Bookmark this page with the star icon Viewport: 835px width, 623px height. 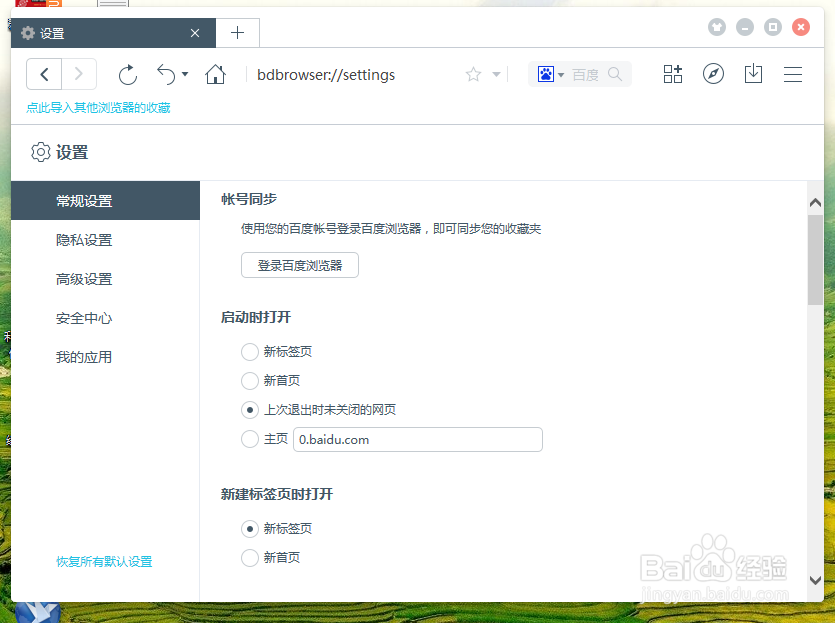(x=473, y=74)
